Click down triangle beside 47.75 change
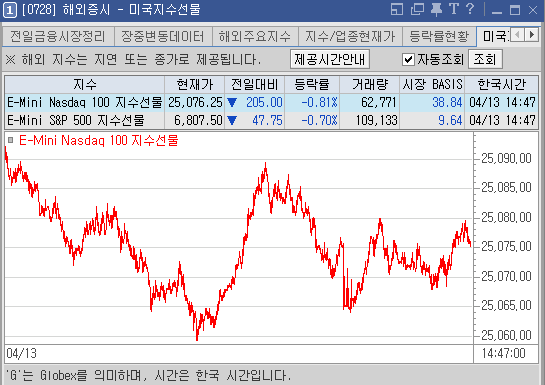 click(232, 121)
